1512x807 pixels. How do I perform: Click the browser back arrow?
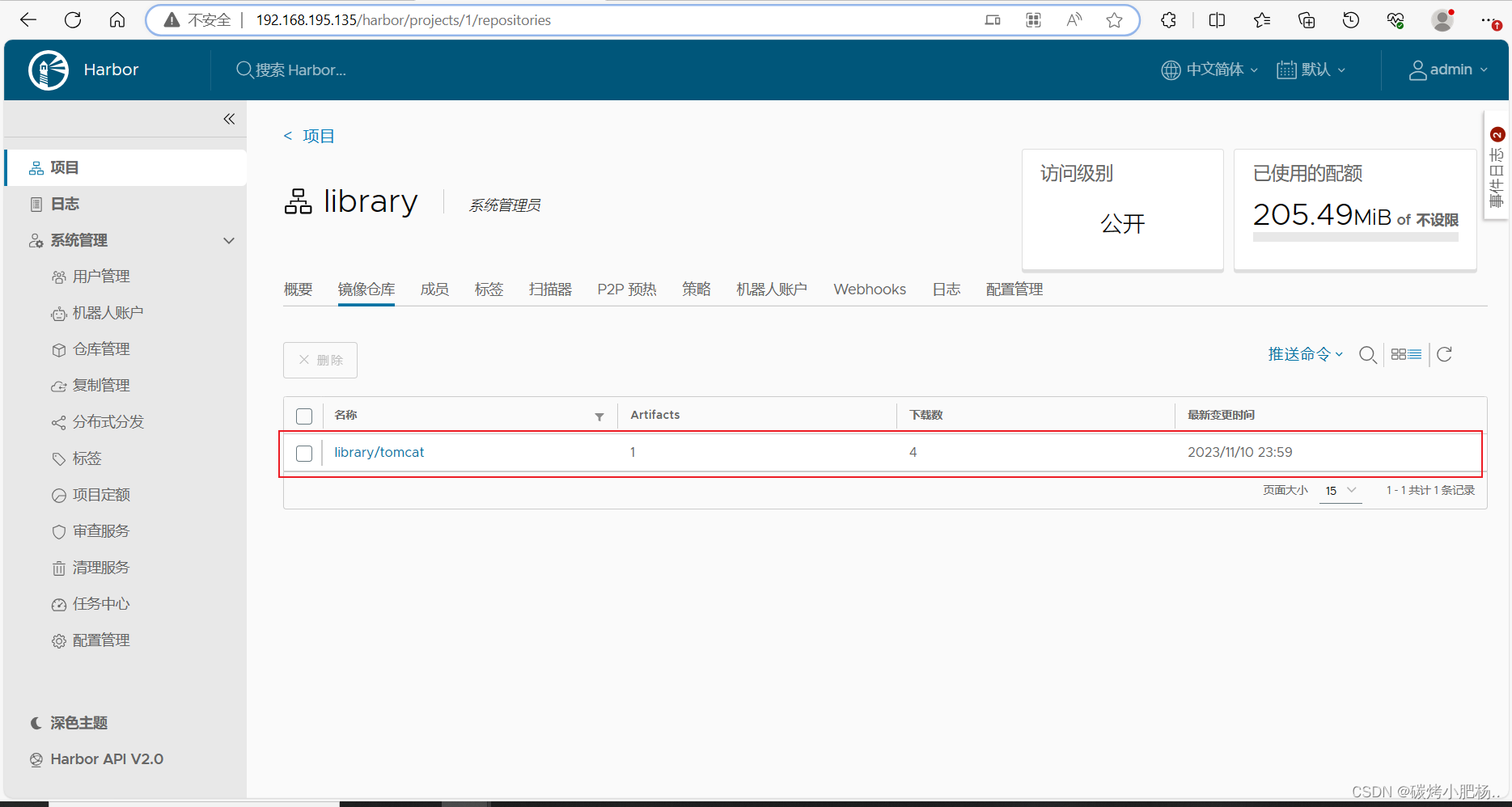click(x=28, y=20)
